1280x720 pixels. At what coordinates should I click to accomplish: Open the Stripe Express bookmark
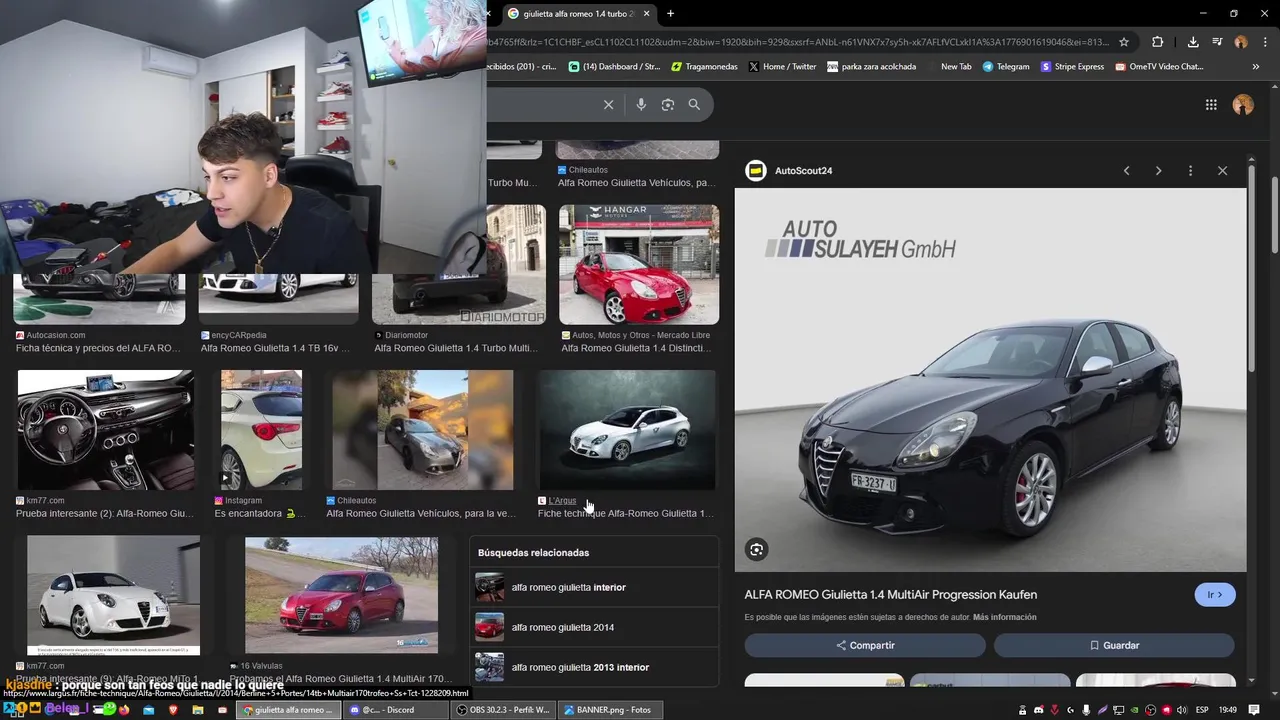(x=1072, y=67)
